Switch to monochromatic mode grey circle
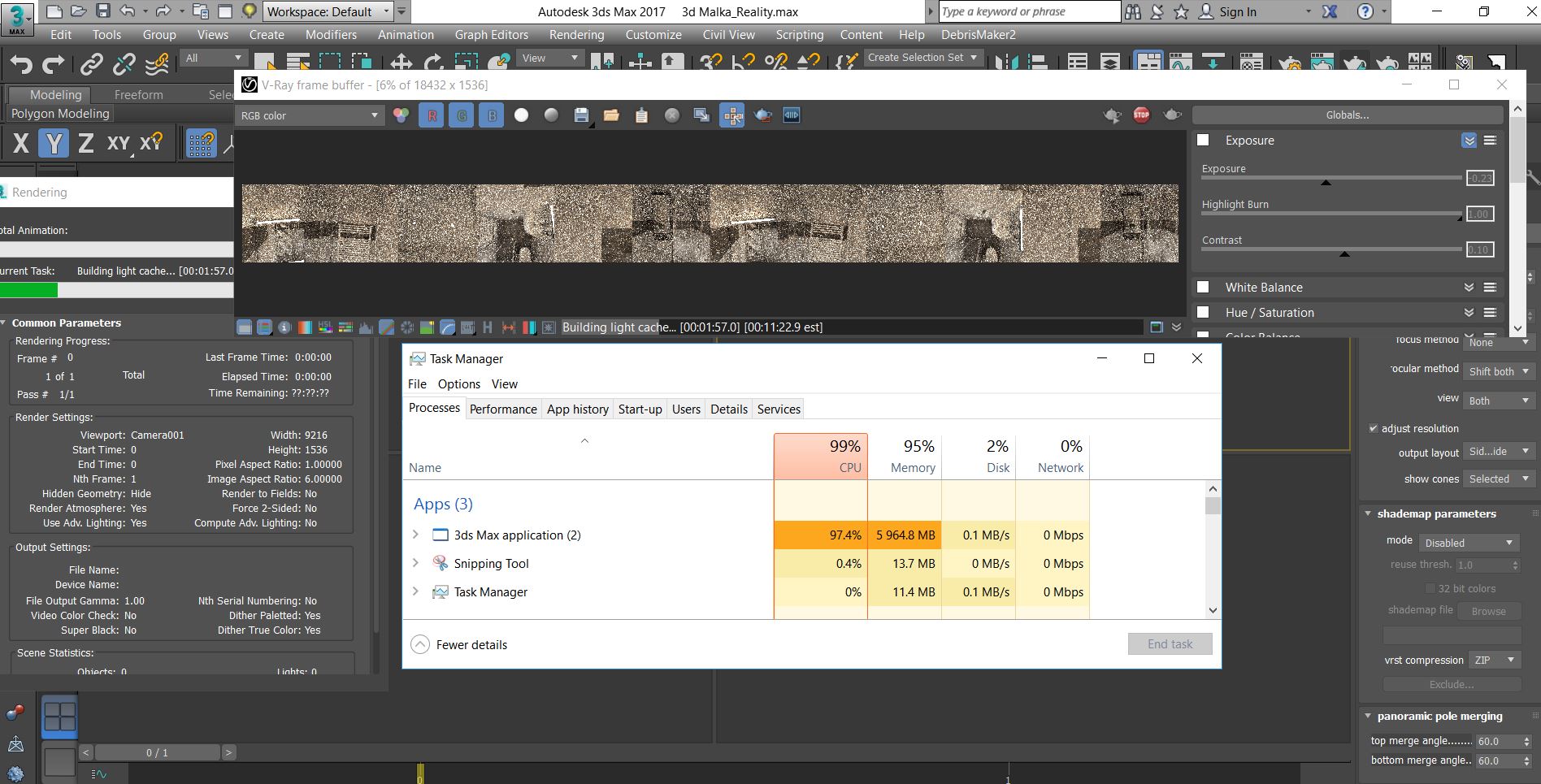The height and width of the screenshot is (784, 1541). [x=551, y=115]
